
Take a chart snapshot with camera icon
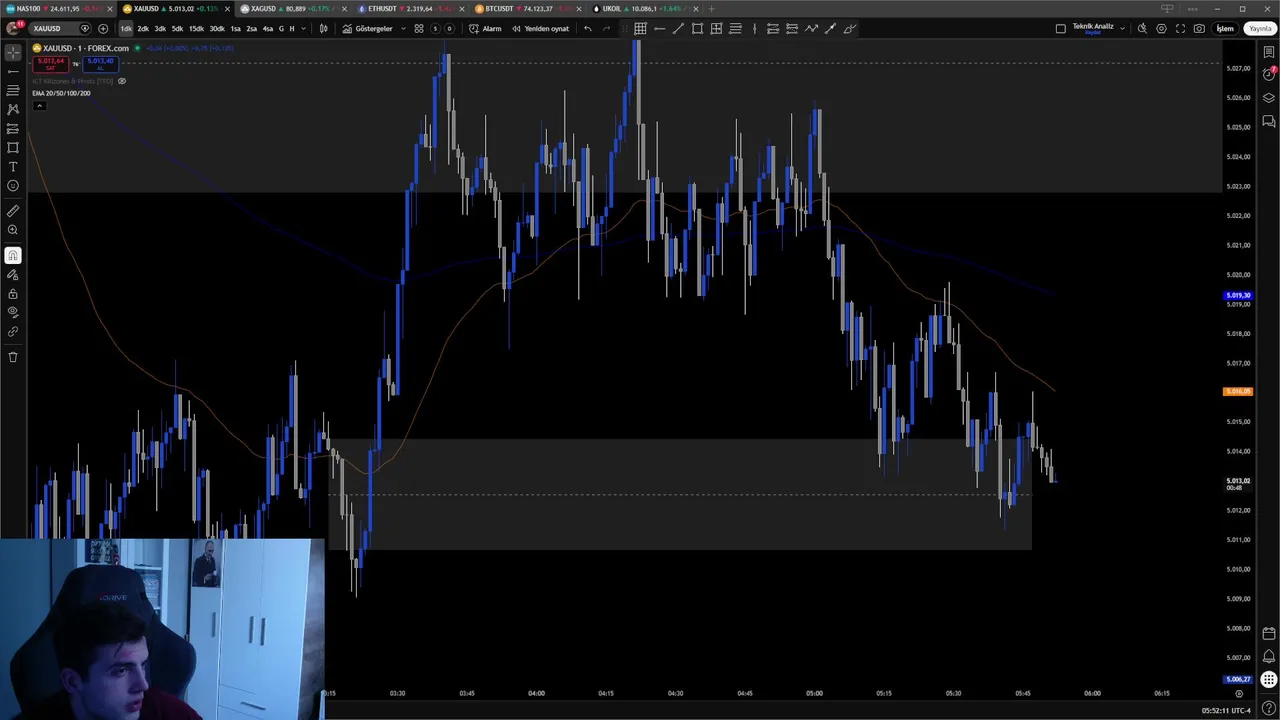pos(1199,29)
